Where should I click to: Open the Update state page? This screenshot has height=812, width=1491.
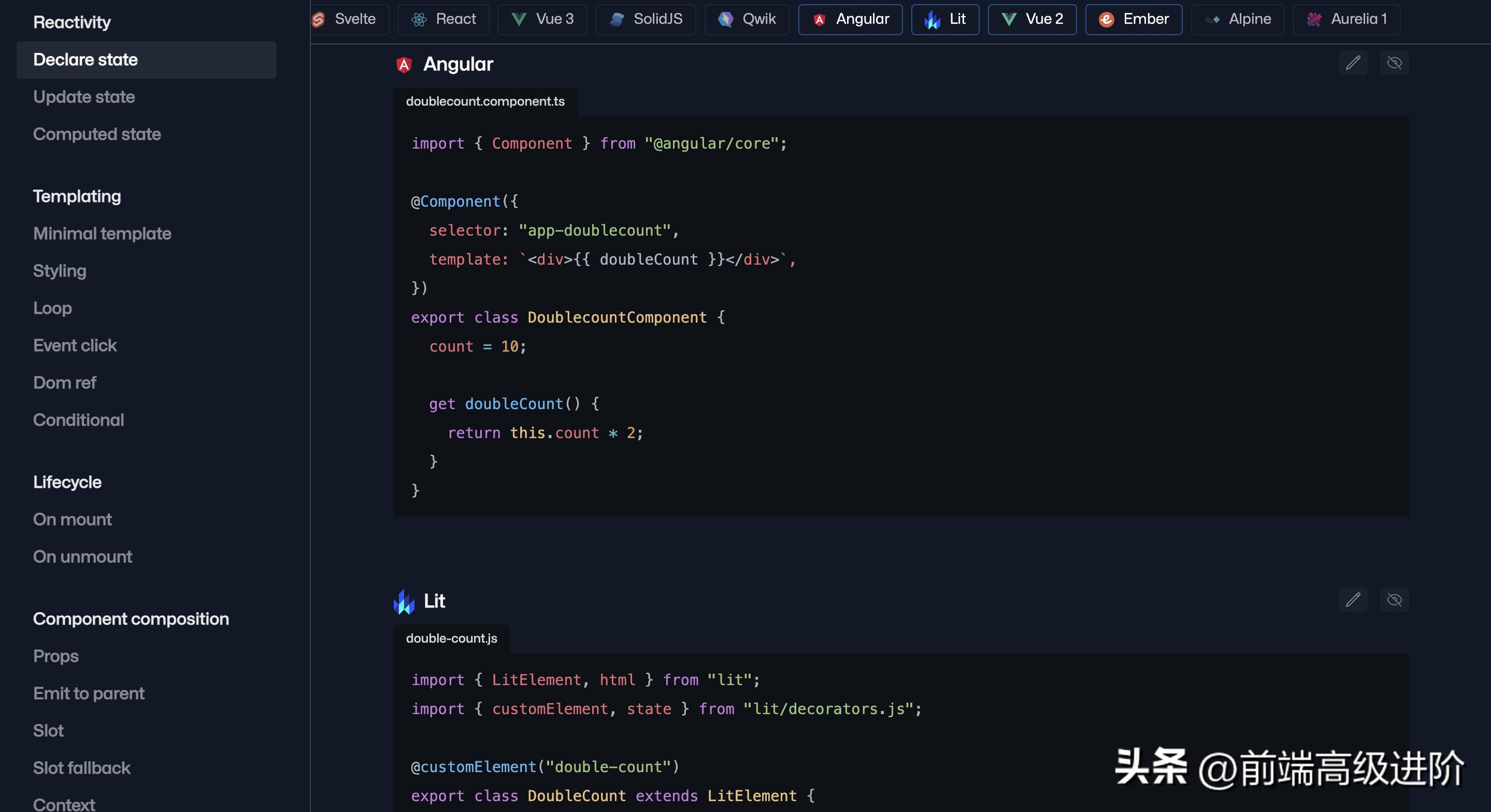tap(84, 97)
